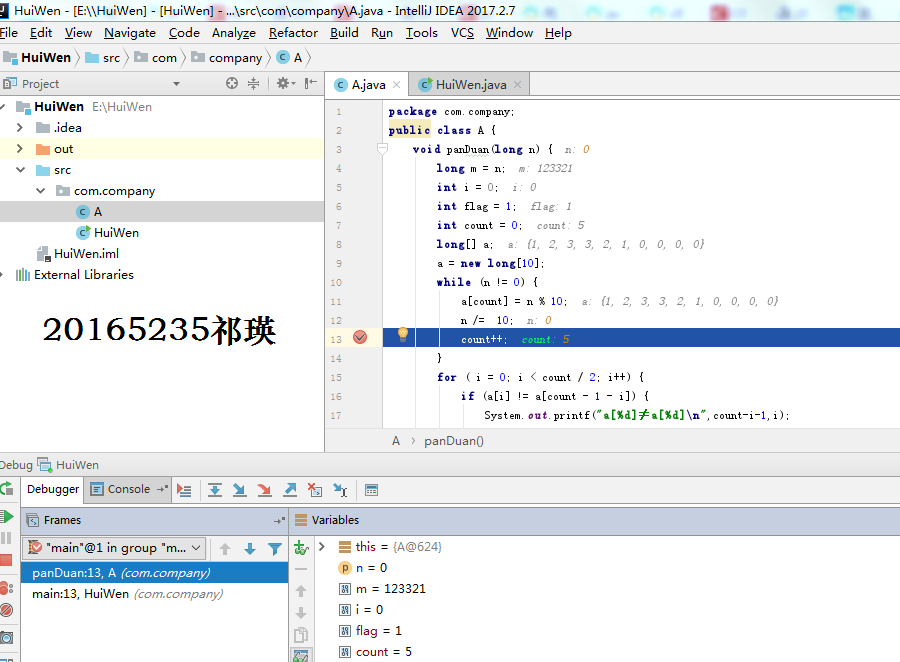Select class A in the project tree

[x=98, y=212]
